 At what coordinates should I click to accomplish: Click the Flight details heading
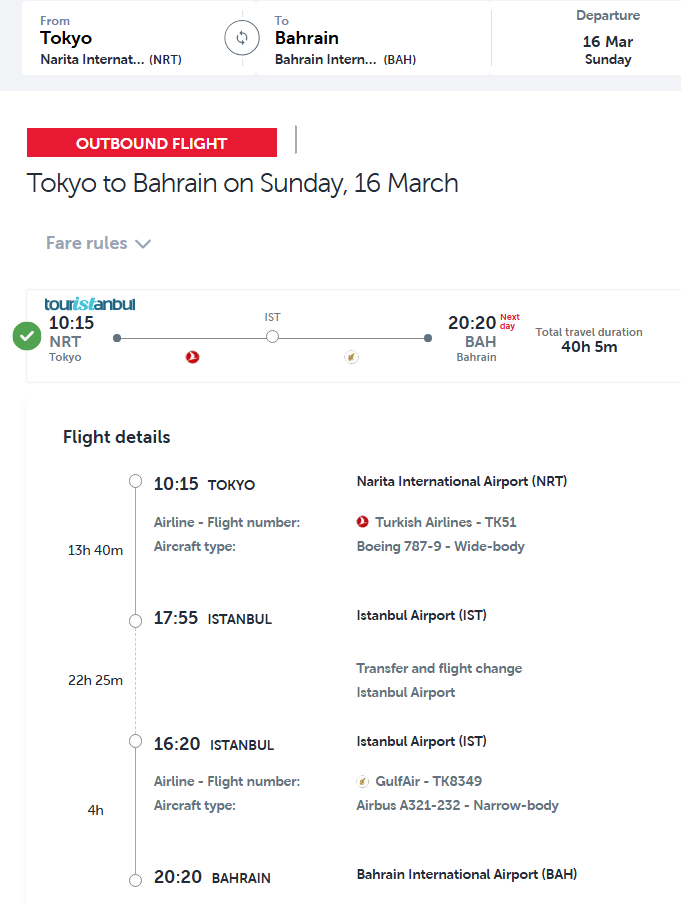(x=117, y=437)
